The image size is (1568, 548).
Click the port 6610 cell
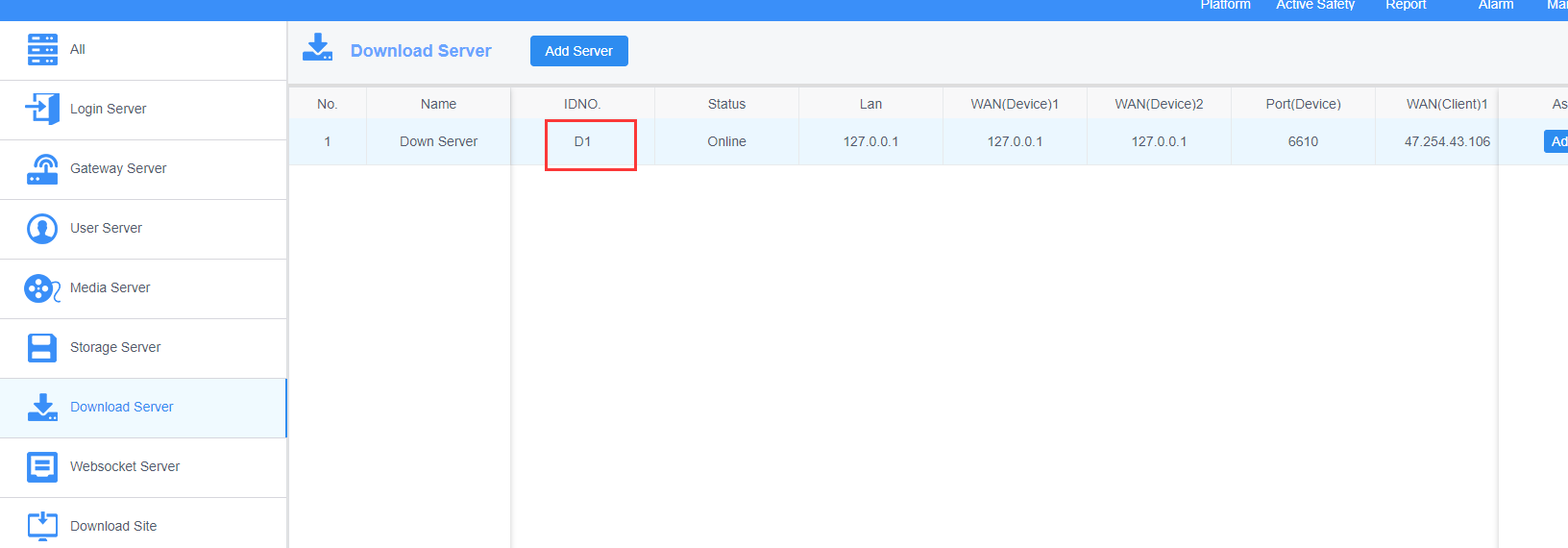[1303, 141]
